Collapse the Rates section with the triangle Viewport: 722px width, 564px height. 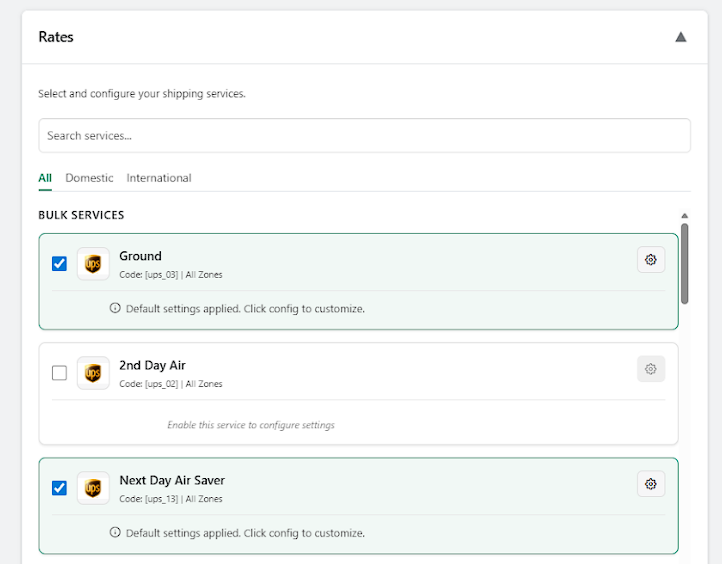681,37
